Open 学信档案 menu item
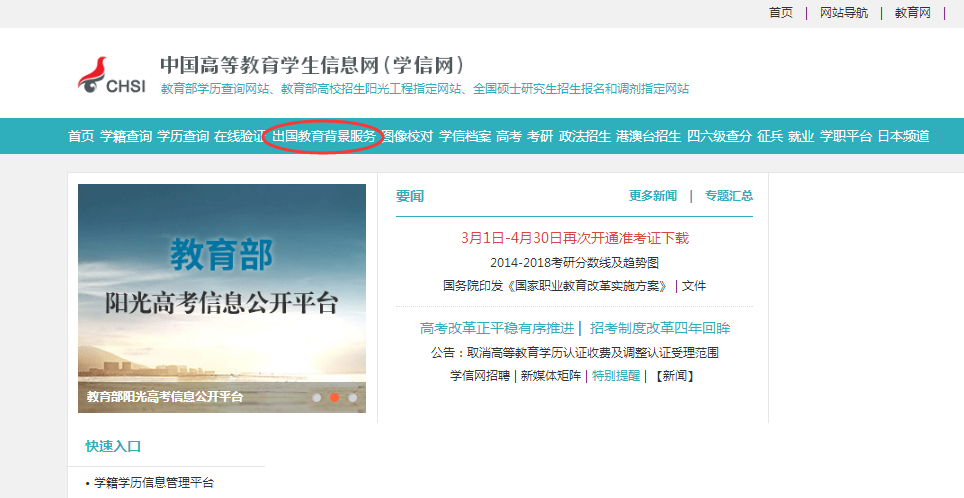This screenshot has height=498, width=964. click(x=465, y=136)
